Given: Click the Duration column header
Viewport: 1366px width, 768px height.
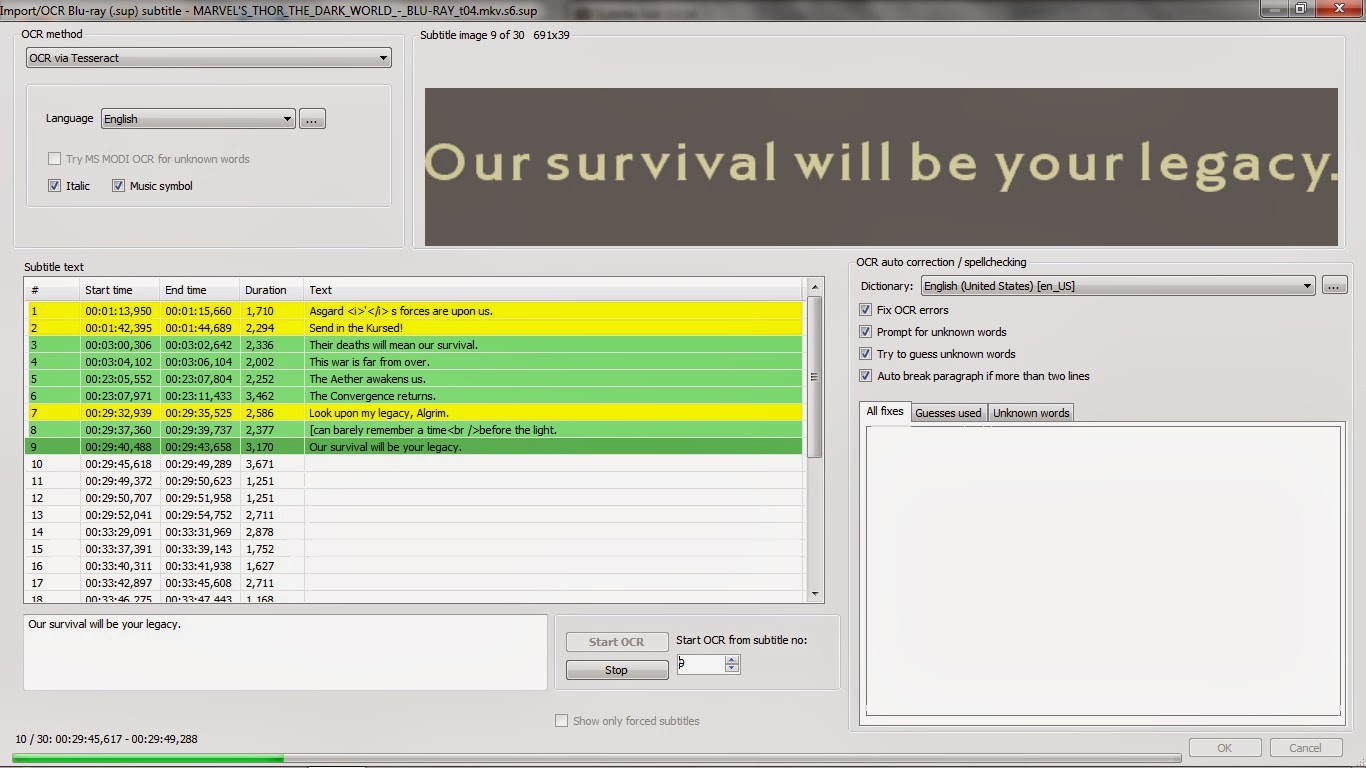Looking at the screenshot, I should click(272, 290).
